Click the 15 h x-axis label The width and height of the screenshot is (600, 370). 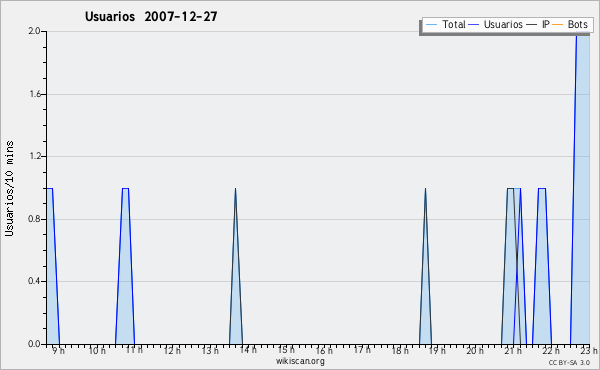pyautogui.click(x=286, y=350)
